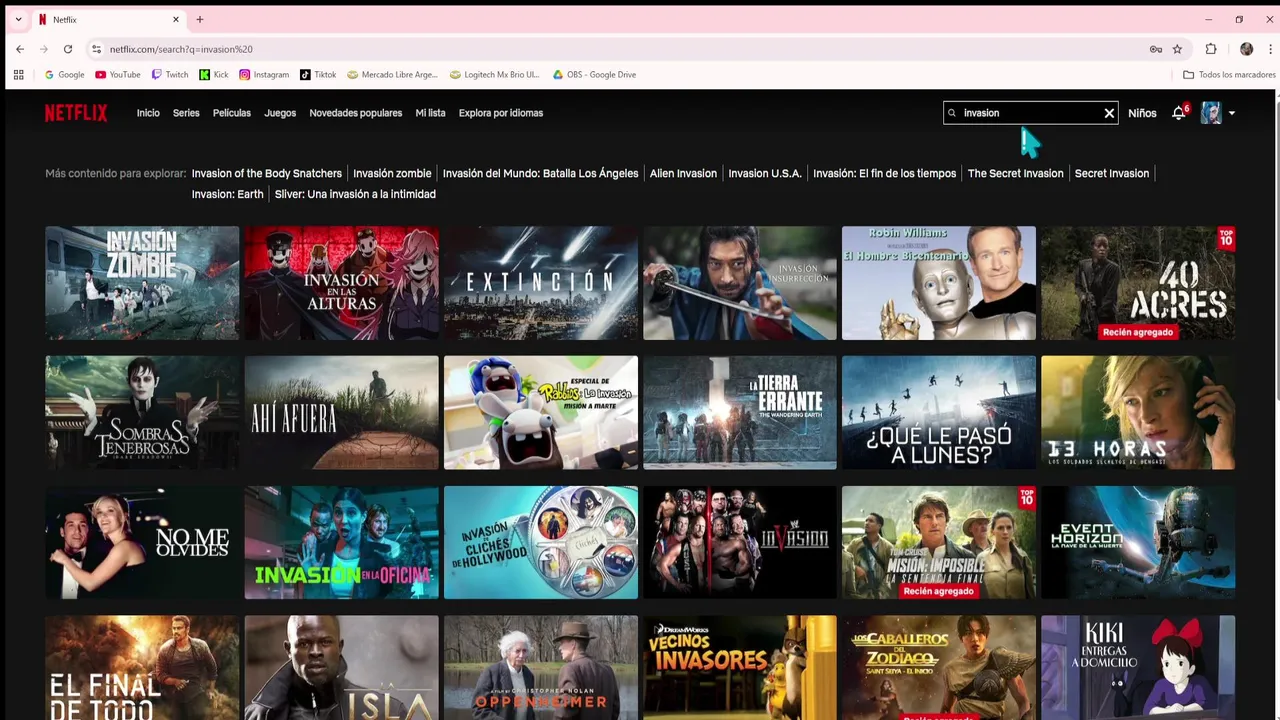Click the Netflix logo
Viewport: 1280px width, 720px height.
coord(76,113)
